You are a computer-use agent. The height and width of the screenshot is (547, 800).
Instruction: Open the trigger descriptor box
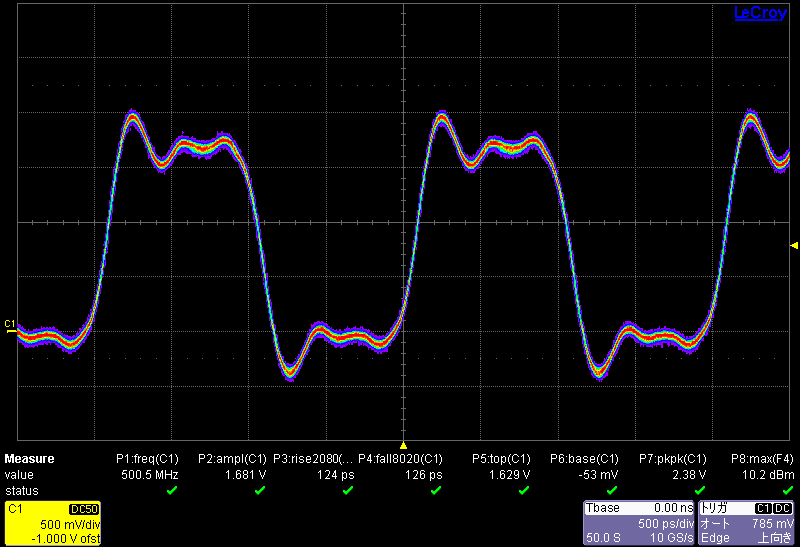(x=746, y=523)
